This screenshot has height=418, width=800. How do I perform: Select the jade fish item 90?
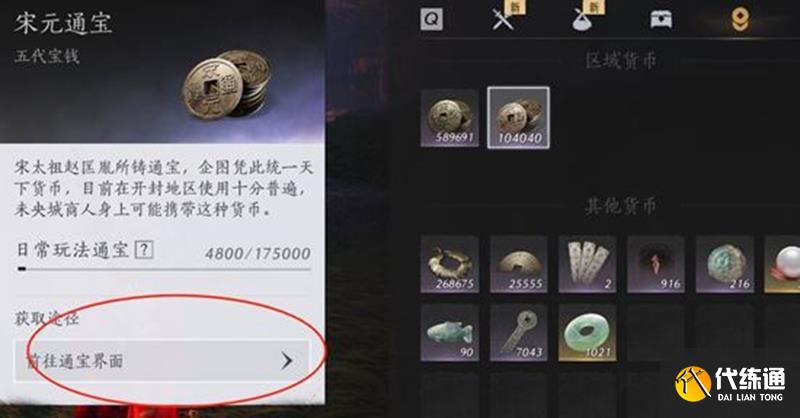click(x=449, y=333)
